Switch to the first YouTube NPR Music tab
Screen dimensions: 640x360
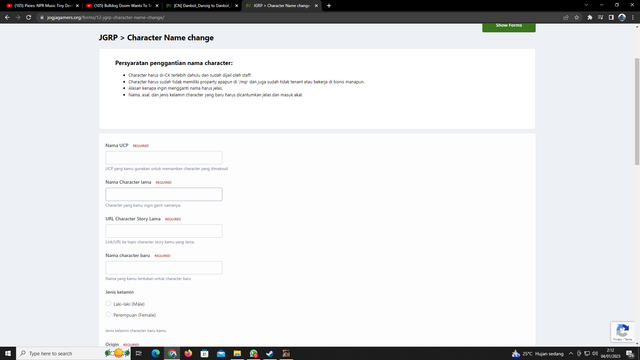42,6
